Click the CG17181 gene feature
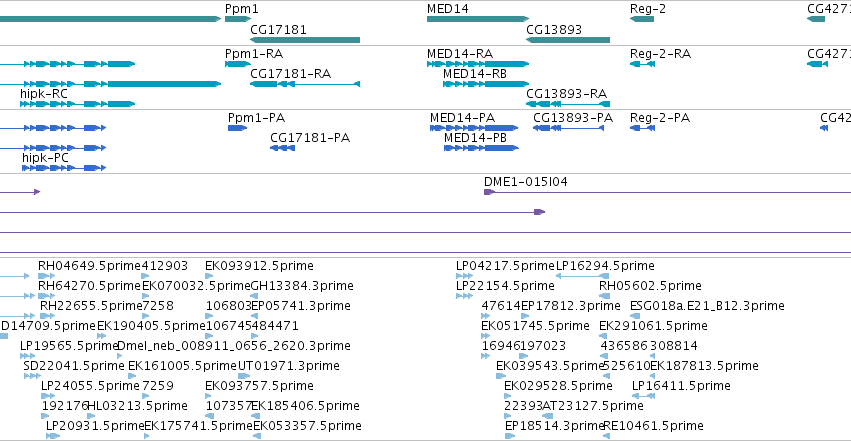 (305, 40)
